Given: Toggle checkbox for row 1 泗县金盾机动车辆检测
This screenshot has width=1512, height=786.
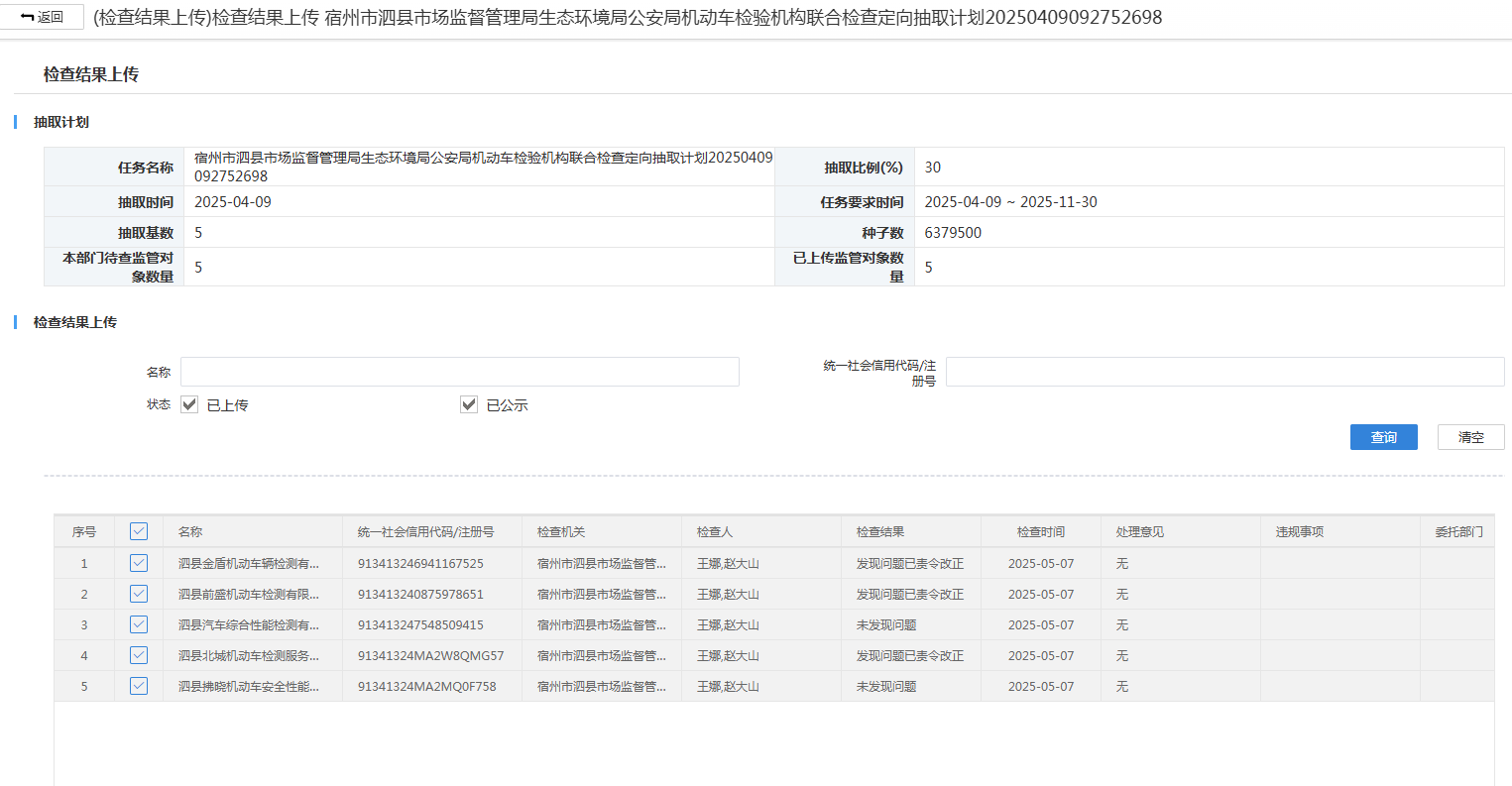Looking at the screenshot, I should (139, 563).
